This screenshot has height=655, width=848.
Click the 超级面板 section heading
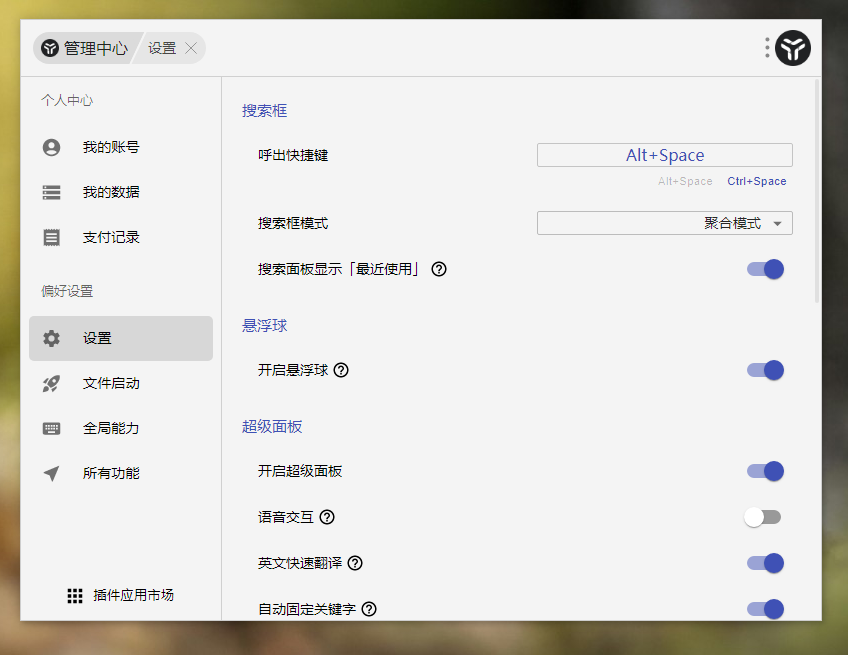pyautogui.click(x=272, y=427)
